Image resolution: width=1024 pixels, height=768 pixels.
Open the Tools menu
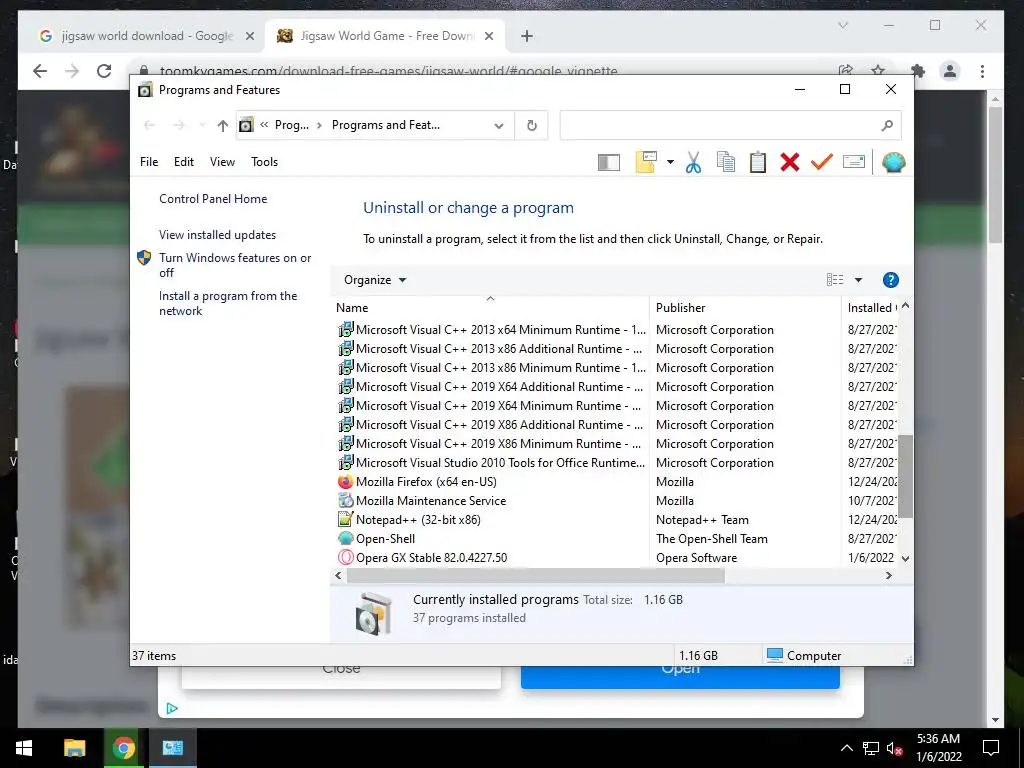[264, 162]
